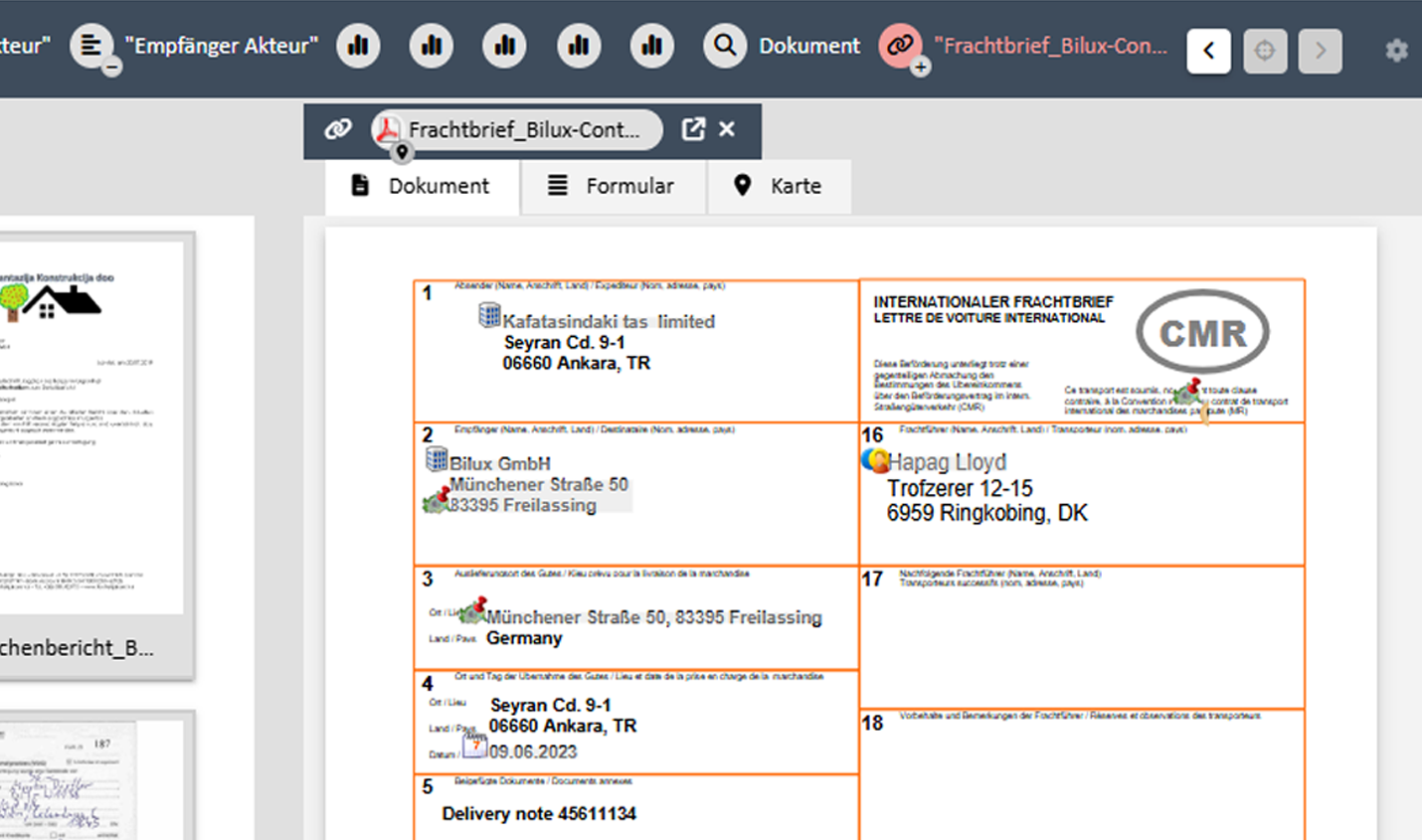Click "Frachtbrief_Bilux-Con..." label in top bar

[x=1050, y=46]
